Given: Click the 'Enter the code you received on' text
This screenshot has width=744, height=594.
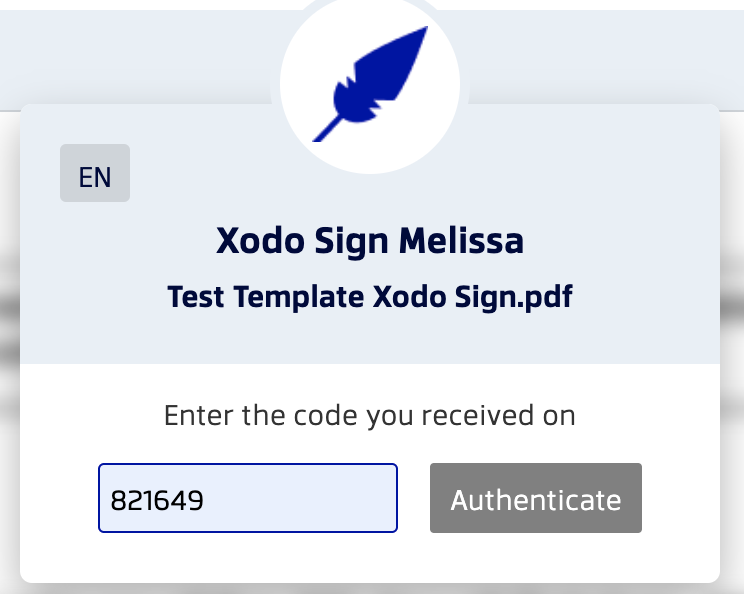Looking at the screenshot, I should click(370, 416).
